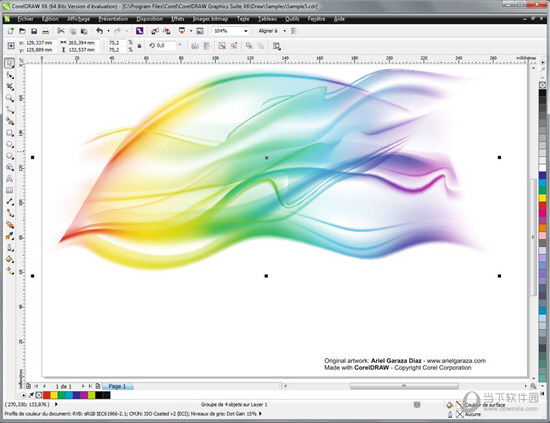The width and height of the screenshot is (550, 423).
Task: Undo the last action
Action: click(x=100, y=31)
